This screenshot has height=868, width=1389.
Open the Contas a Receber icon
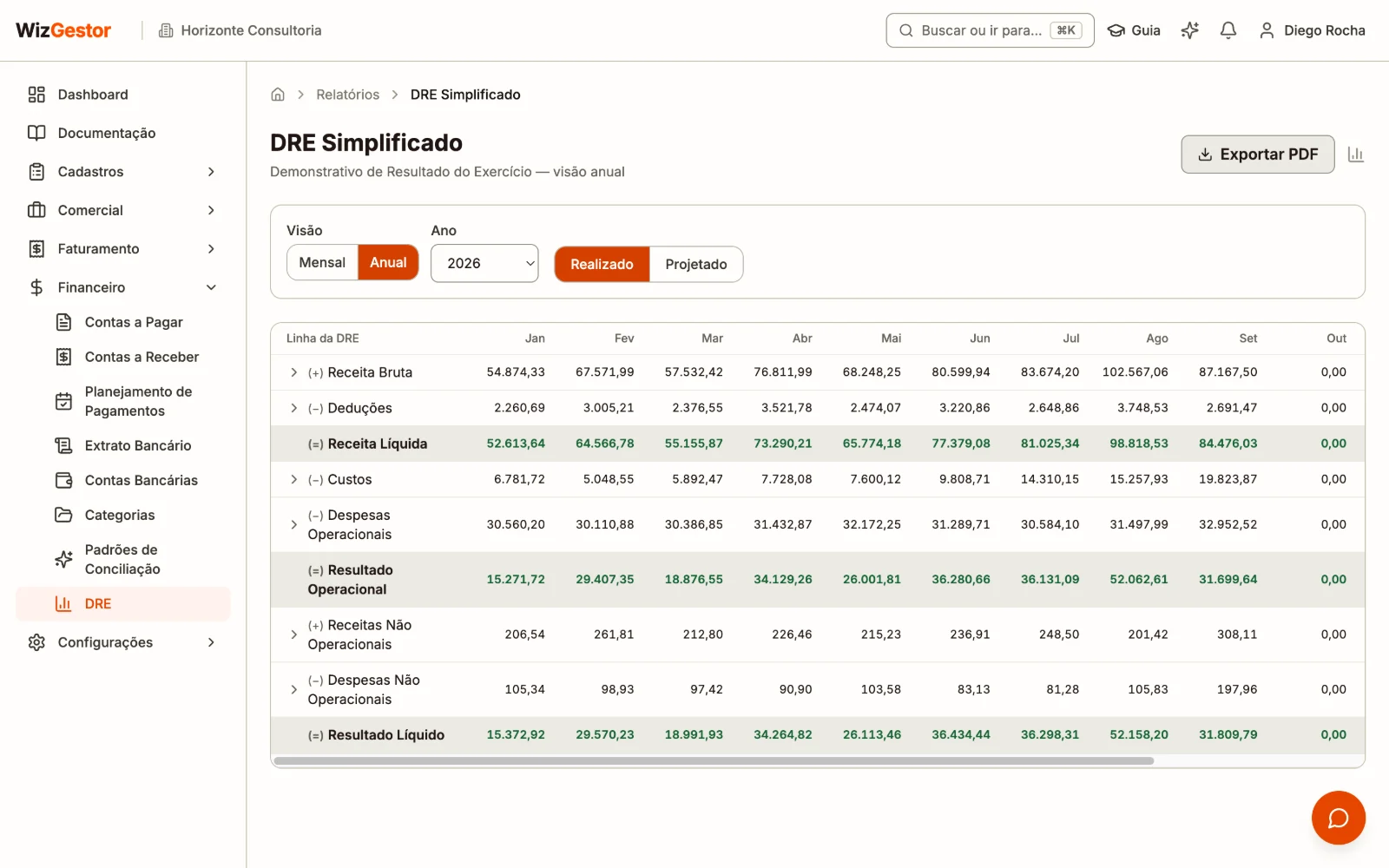click(63, 357)
